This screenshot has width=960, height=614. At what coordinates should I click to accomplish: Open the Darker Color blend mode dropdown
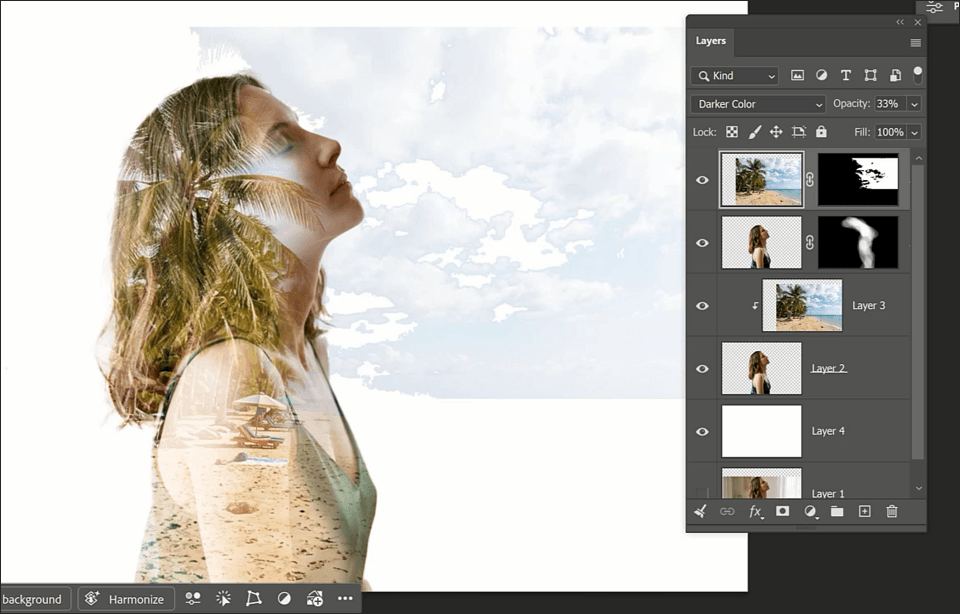pos(758,104)
